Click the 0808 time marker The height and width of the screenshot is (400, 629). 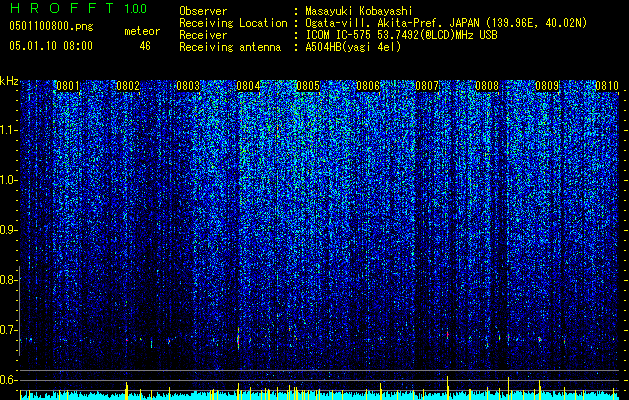pos(487,86)
